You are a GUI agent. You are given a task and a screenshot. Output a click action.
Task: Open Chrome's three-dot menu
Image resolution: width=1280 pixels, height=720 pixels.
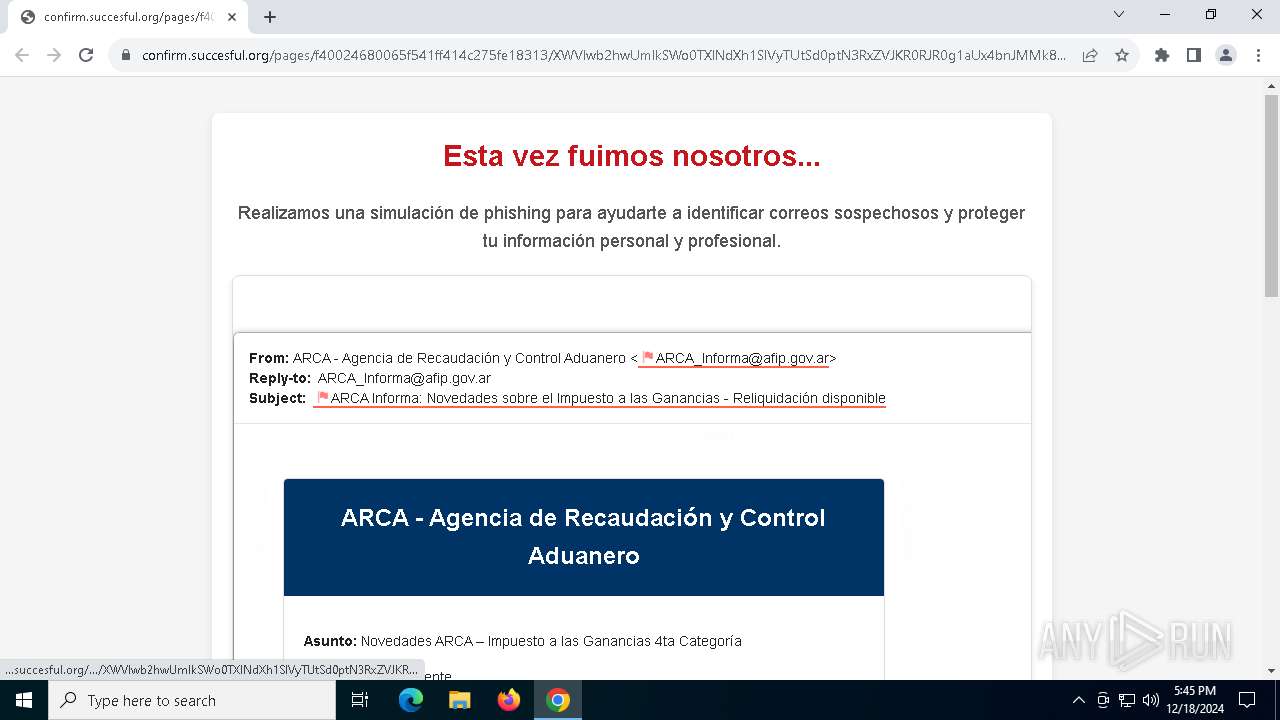pyautogui.click(x=1257, y=55)
